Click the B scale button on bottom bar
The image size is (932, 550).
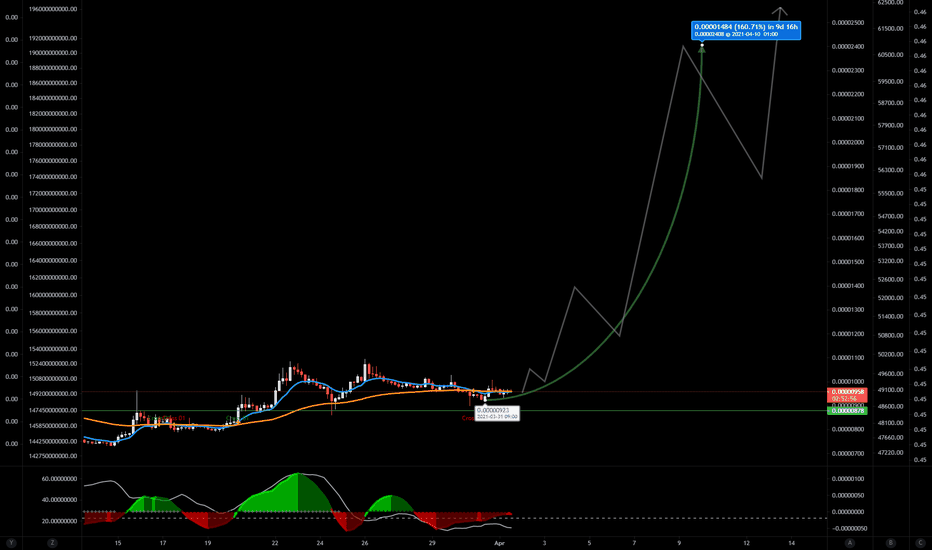[890, 542]
